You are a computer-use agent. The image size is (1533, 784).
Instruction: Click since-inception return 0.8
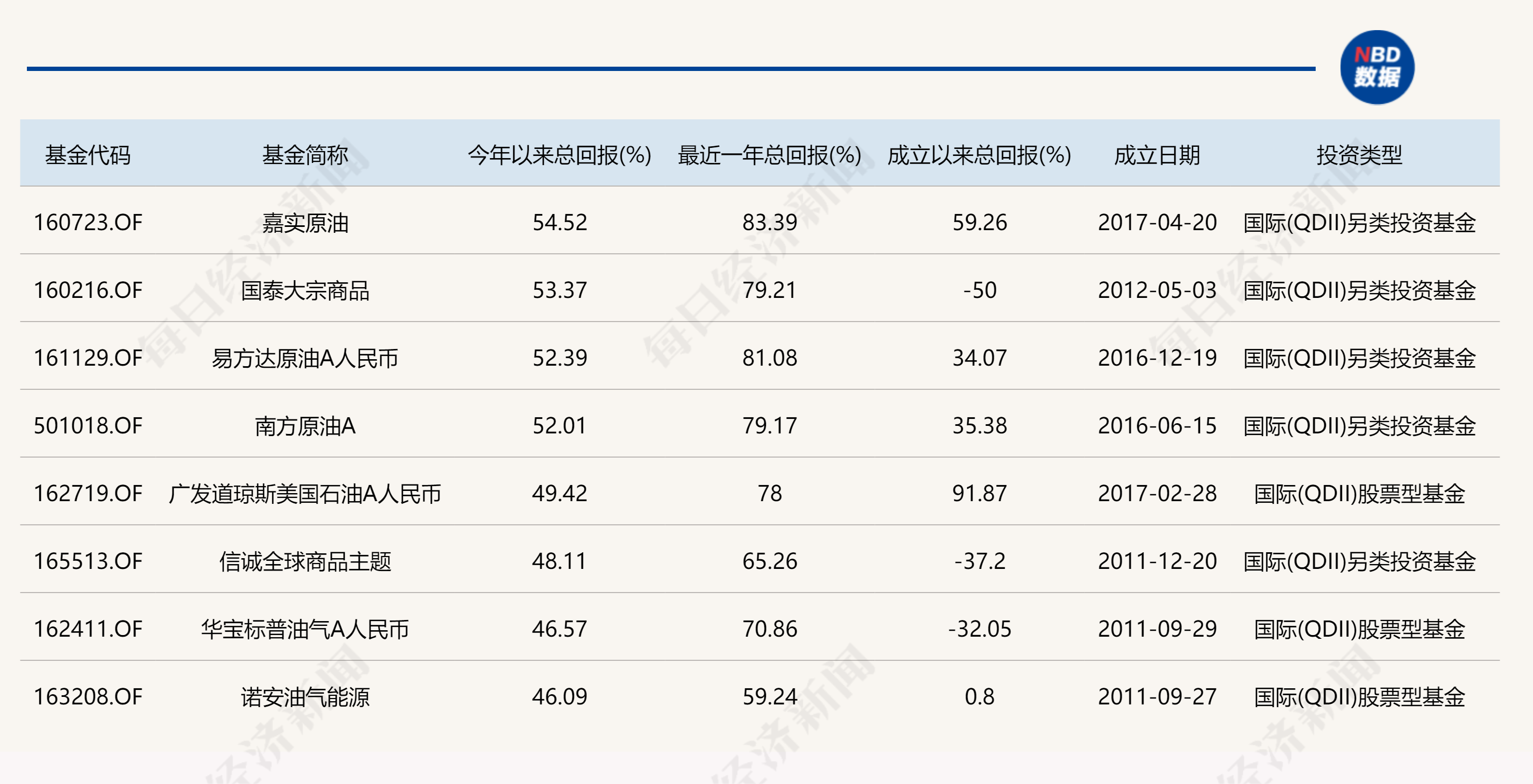[980, 697]
